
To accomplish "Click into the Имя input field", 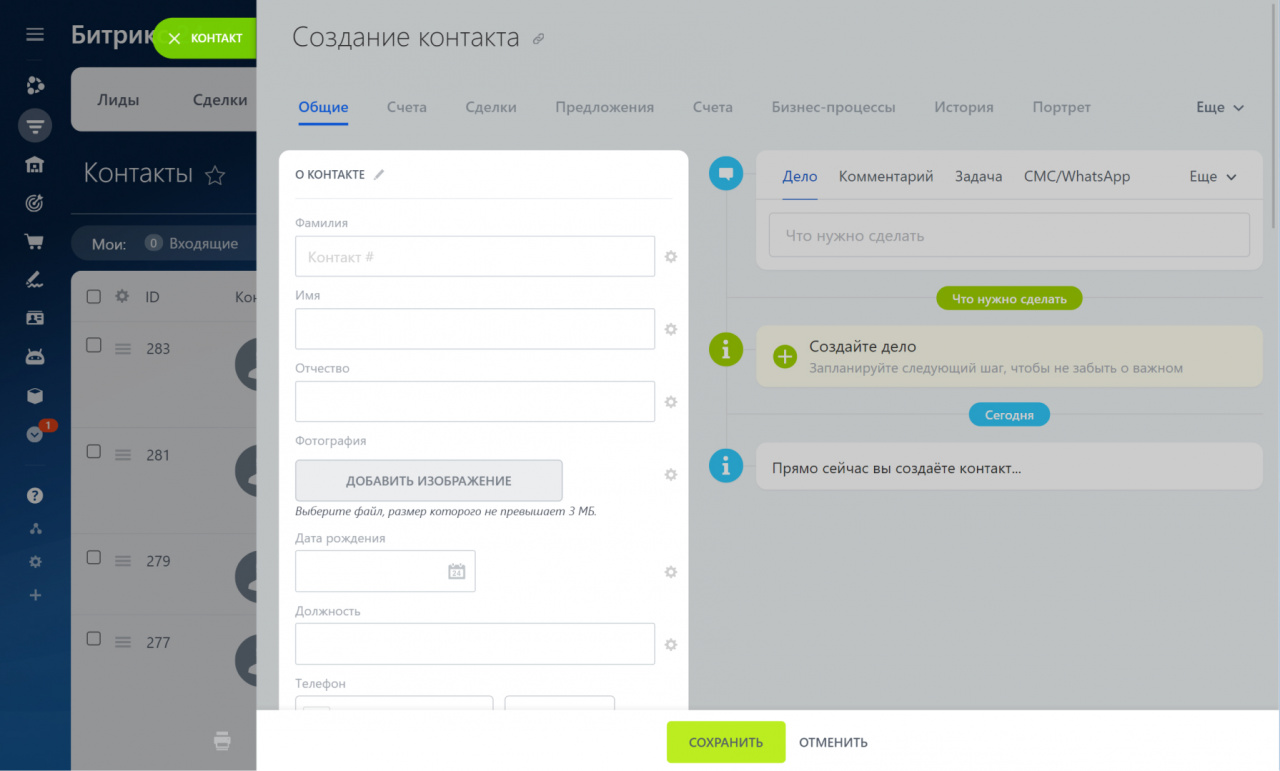I will click(x=475, y=329).
